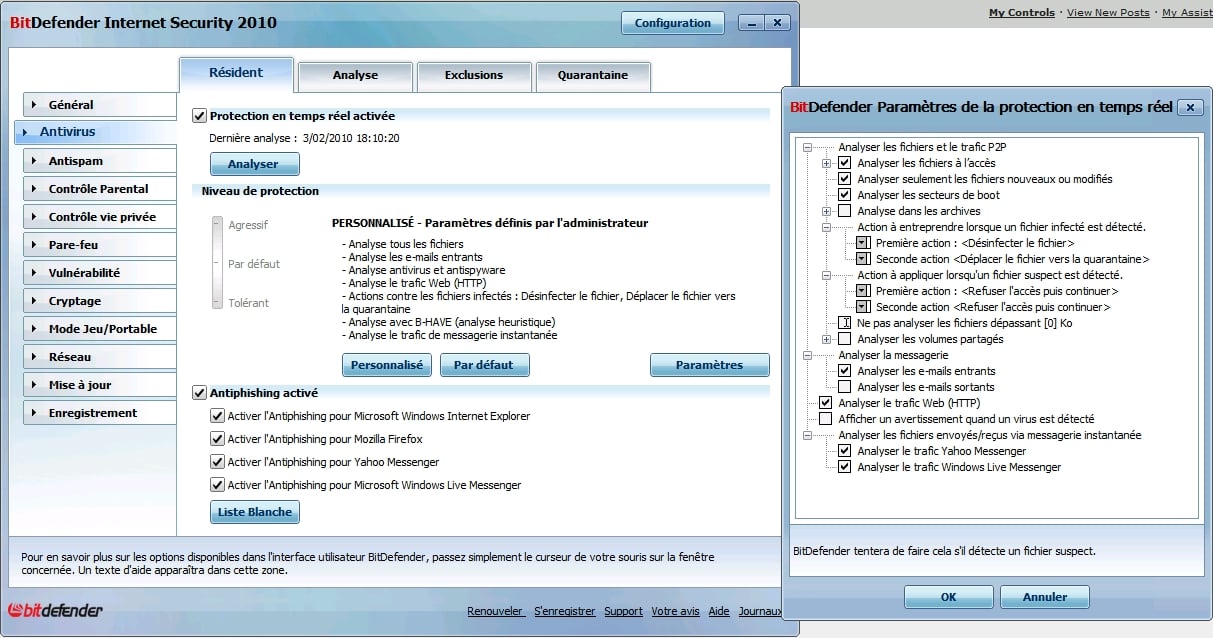This screenshot has width=1213, height=638.
Task: Open the Vulnérabilité section
Action: click(x=98, y=273)
